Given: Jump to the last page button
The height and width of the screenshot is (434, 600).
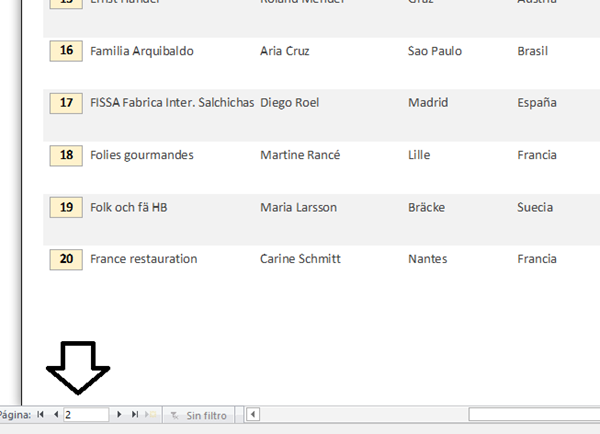Looking at the screenshot, I should click(135, 414).
